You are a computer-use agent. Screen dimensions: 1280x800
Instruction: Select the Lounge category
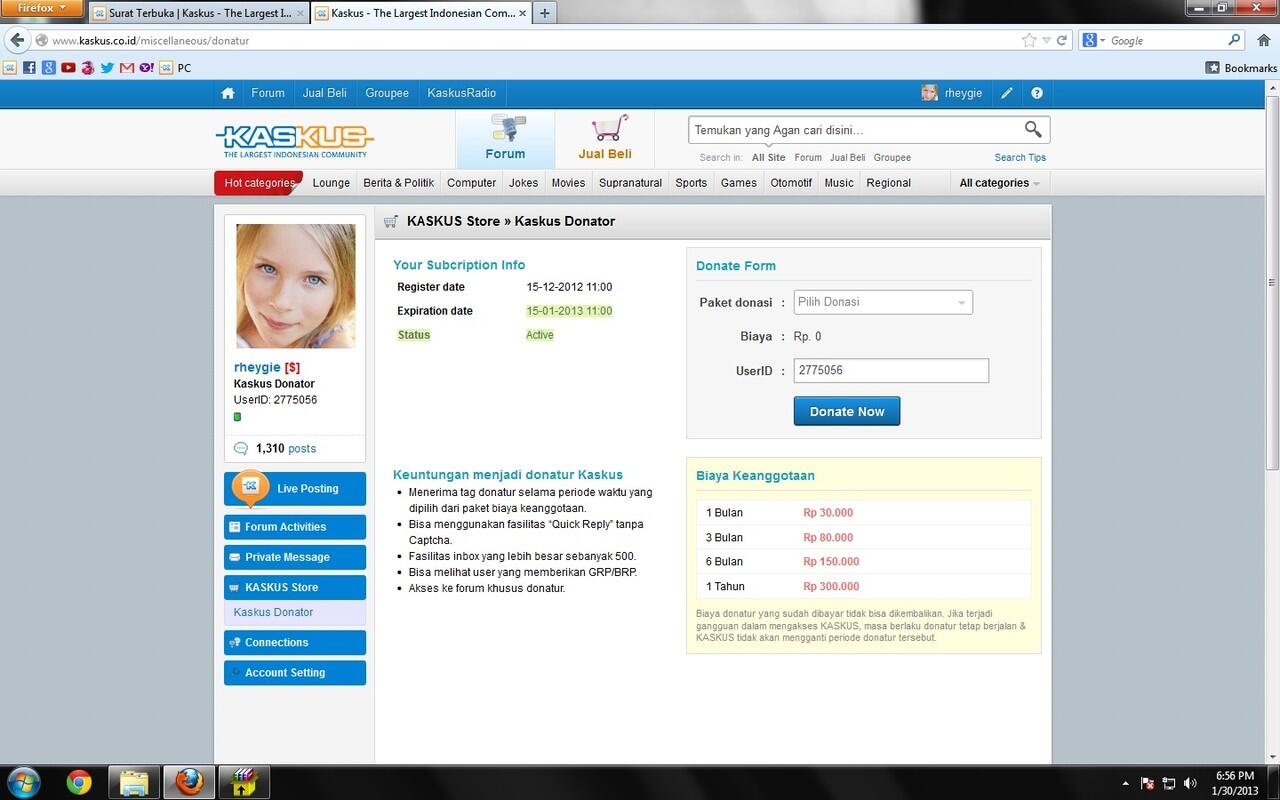click(331, 183)
